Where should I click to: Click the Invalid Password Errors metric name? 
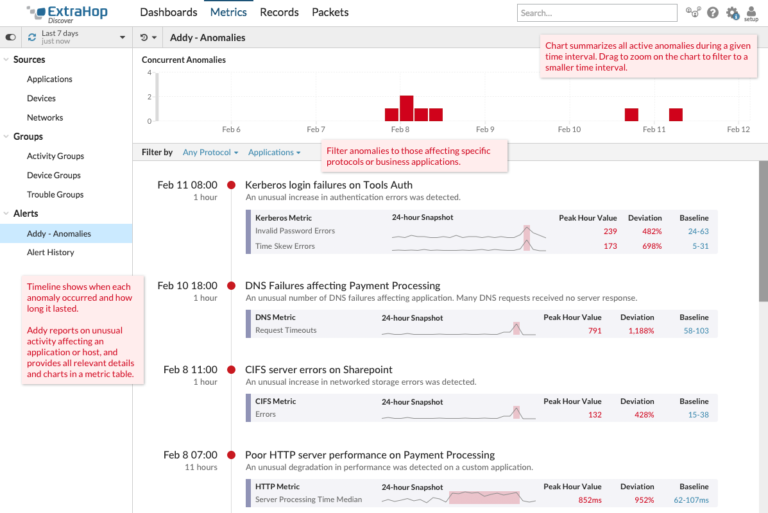[295, 231]
